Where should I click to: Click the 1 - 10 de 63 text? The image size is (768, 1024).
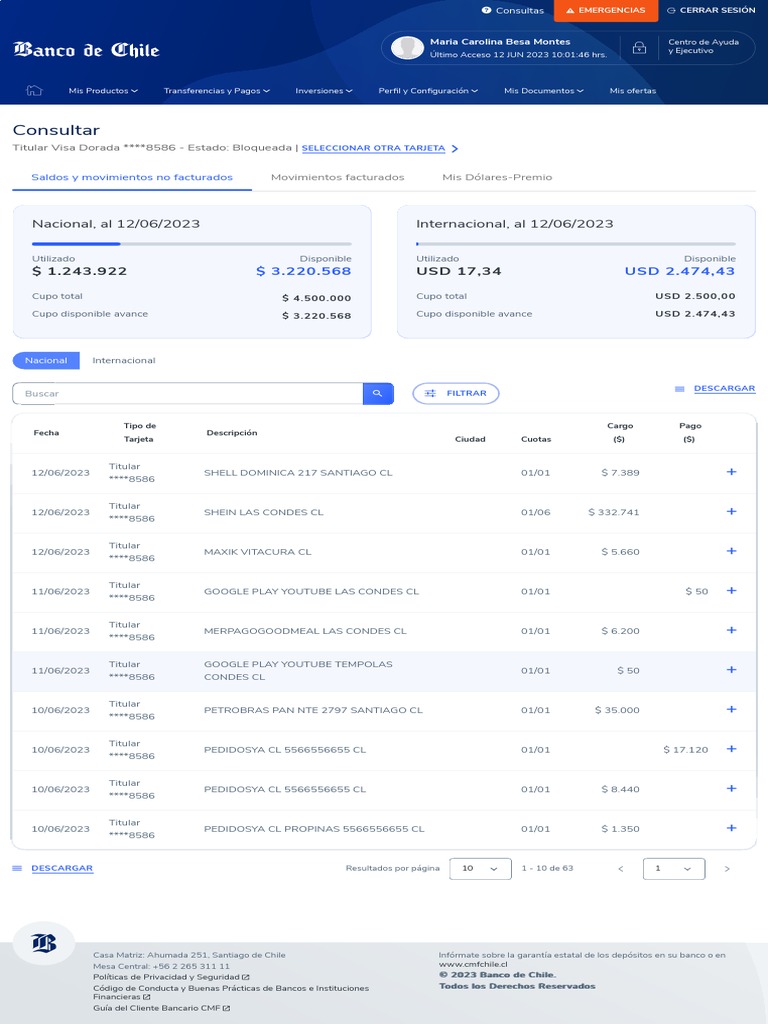(547, 869)
